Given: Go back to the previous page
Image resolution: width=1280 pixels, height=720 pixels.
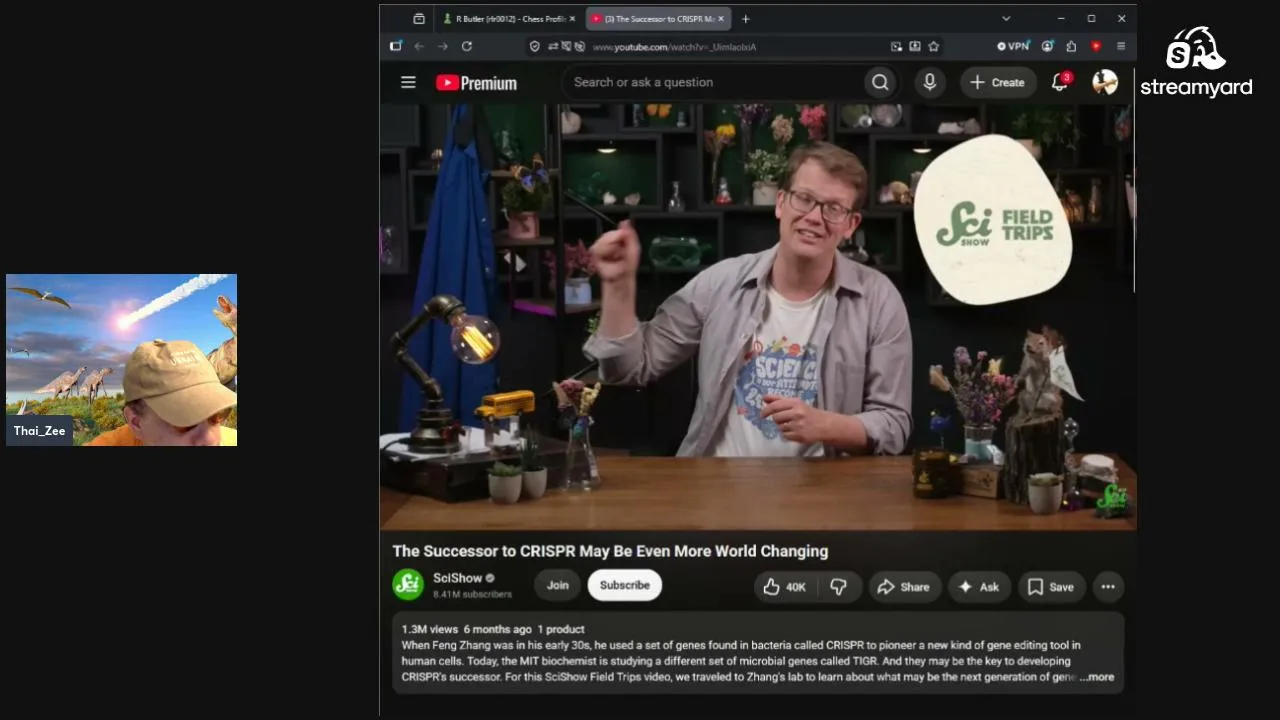Looking at the screenshot, I should 419,46.
